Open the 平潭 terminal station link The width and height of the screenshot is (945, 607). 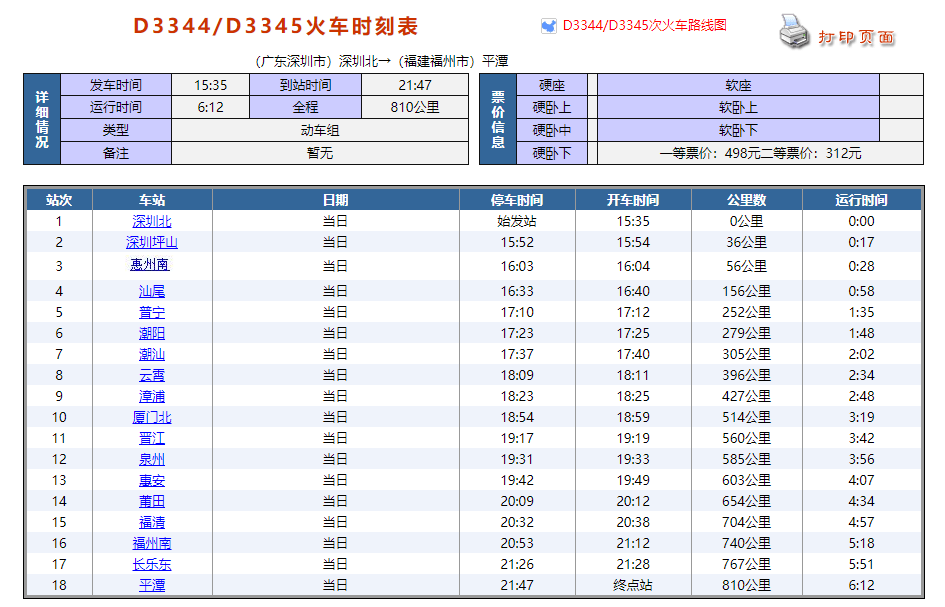[x=152, y=585]
